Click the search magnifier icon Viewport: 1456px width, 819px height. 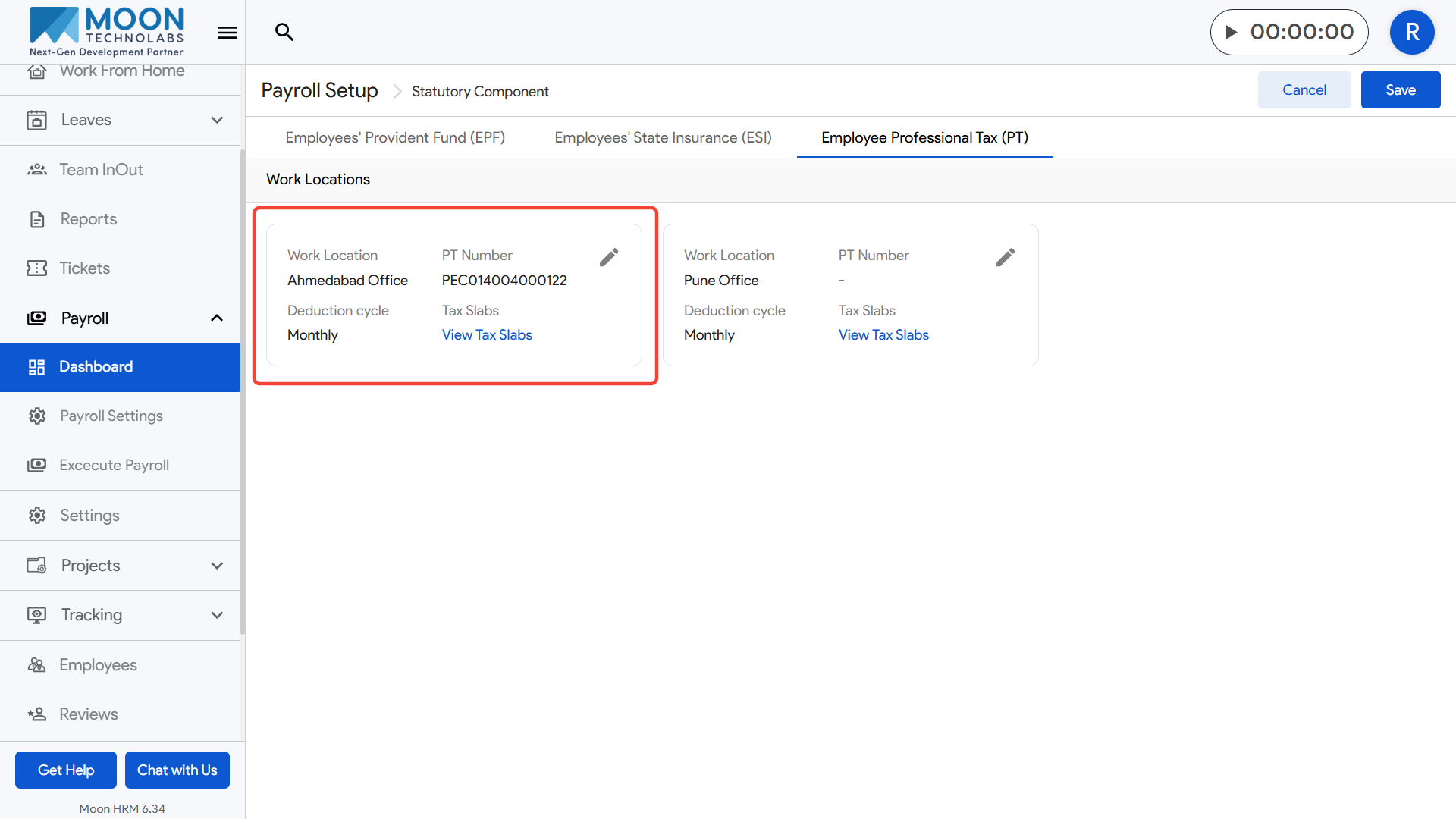coord(284,32)
